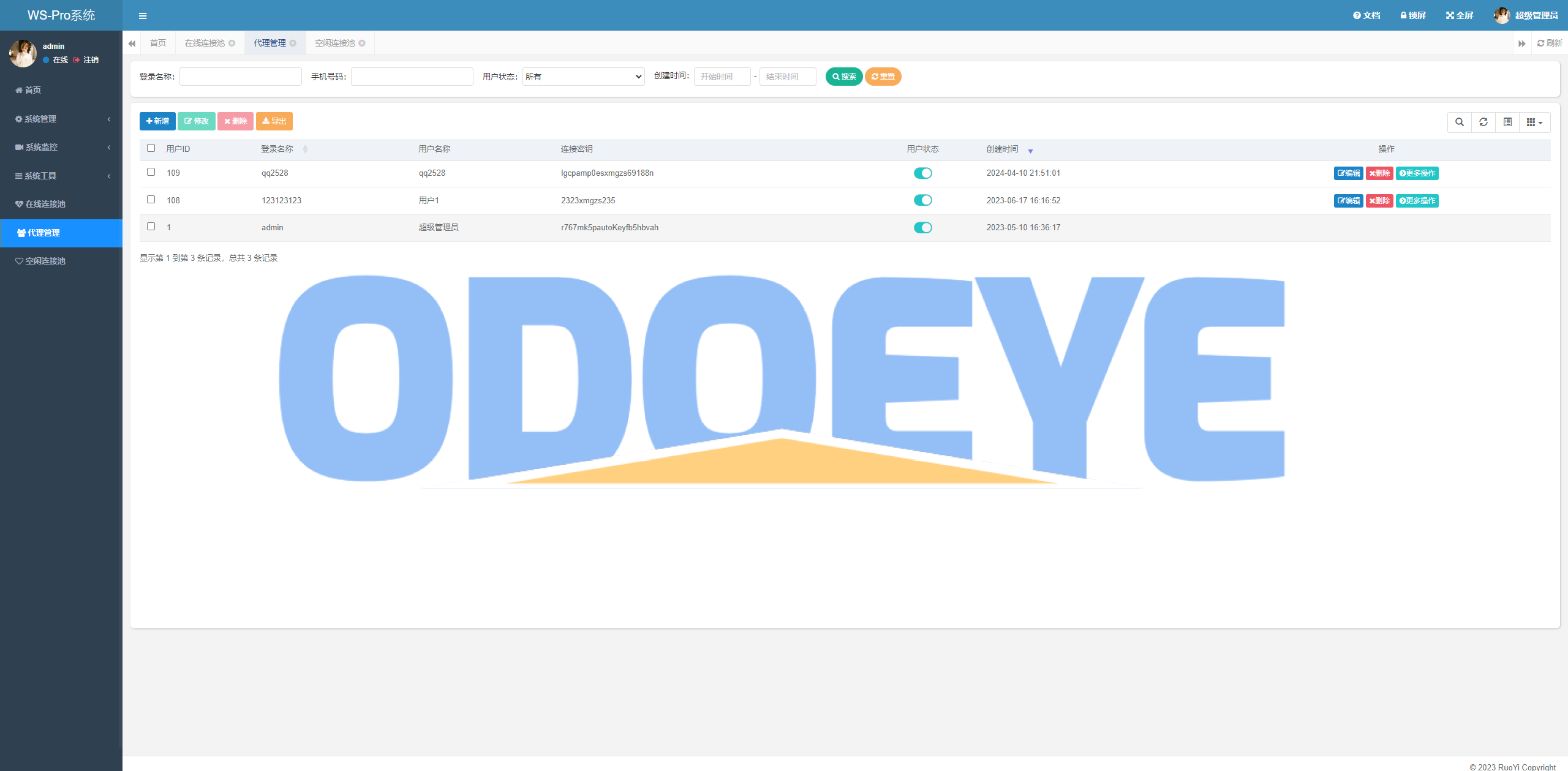Click the WS-Pro系统 logo title

tap(61, 15)
